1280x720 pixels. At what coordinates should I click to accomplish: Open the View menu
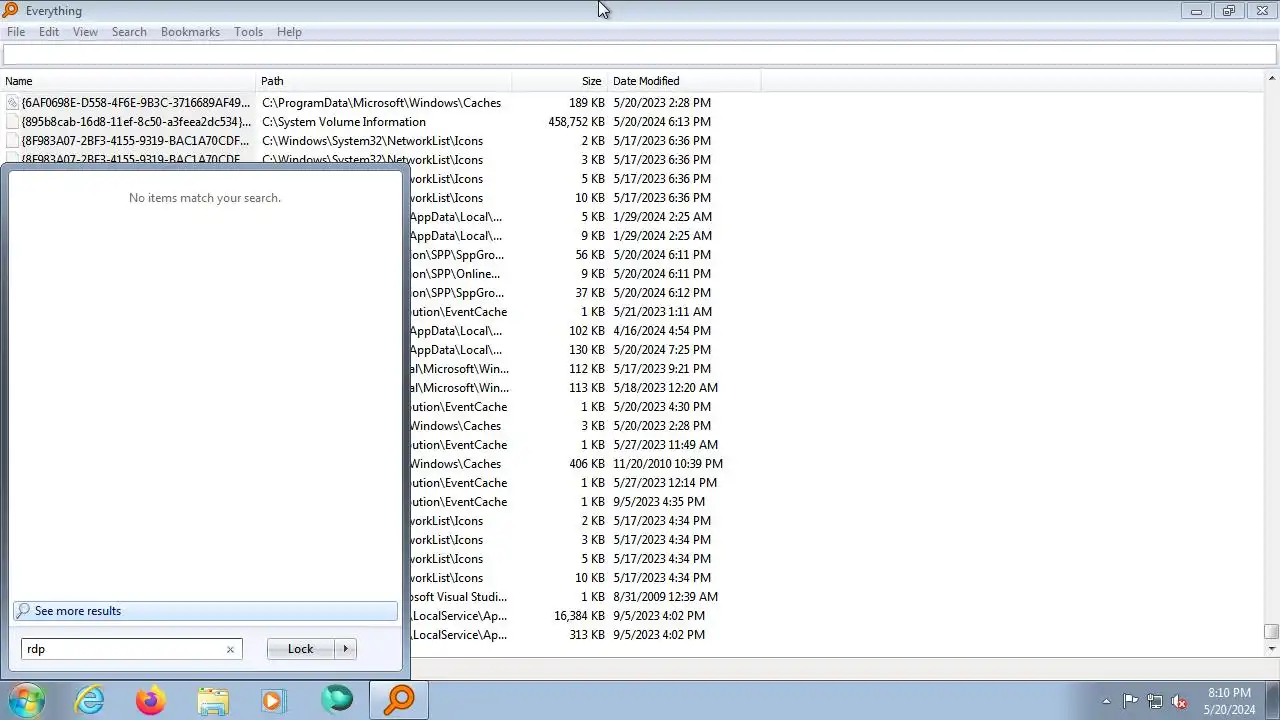coord(85,32)
